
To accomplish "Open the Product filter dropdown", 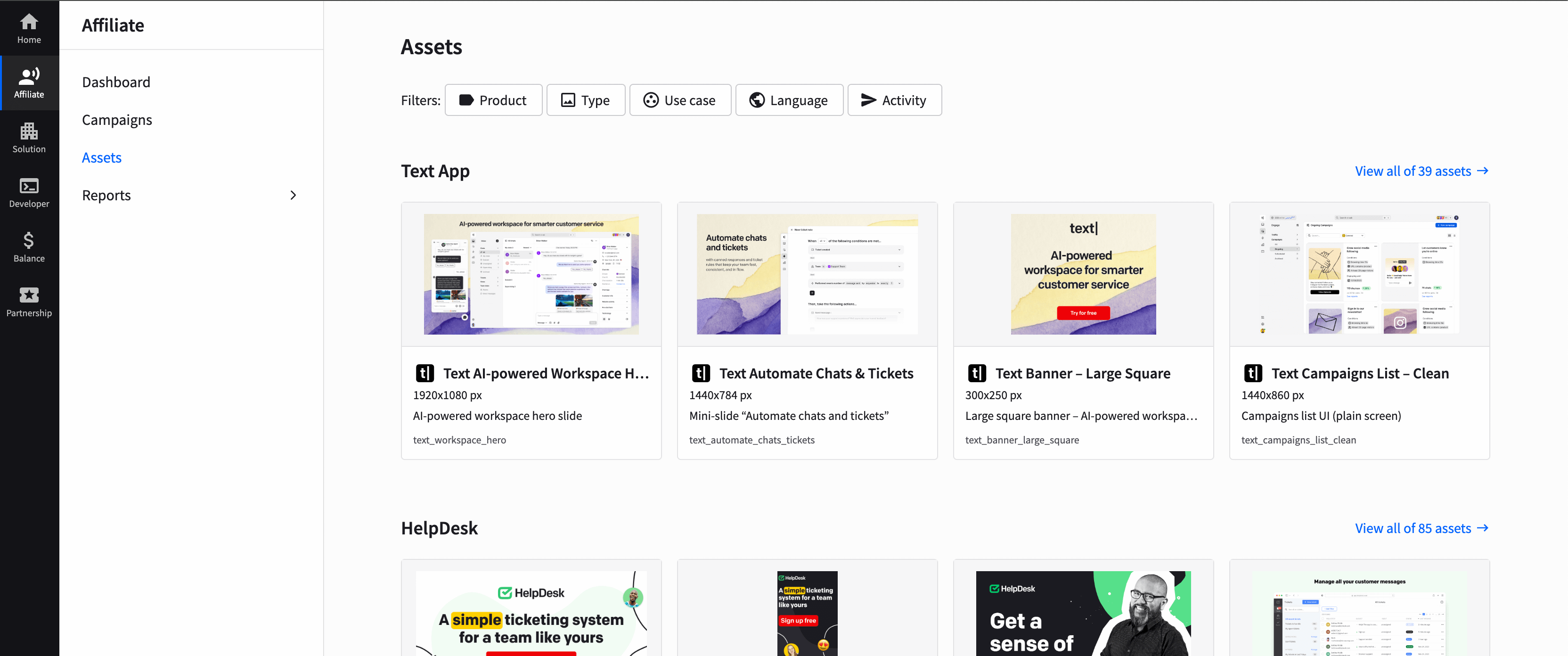I will coord(493,100).
